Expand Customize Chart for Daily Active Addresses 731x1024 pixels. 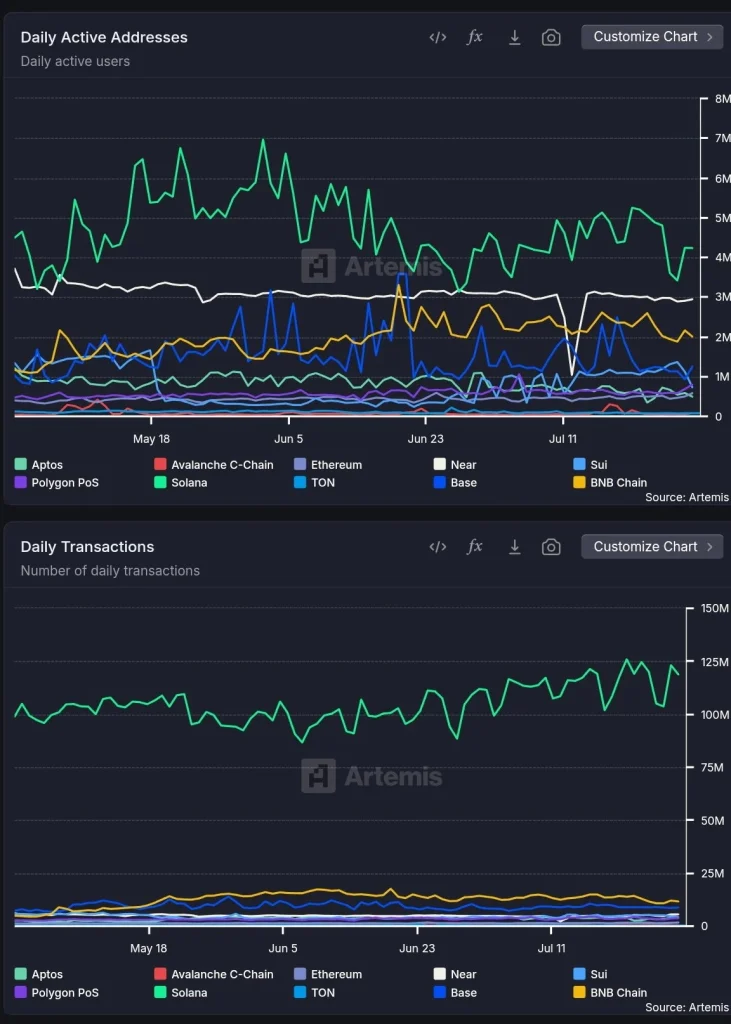pyautogui.click(x=652, y=37)
